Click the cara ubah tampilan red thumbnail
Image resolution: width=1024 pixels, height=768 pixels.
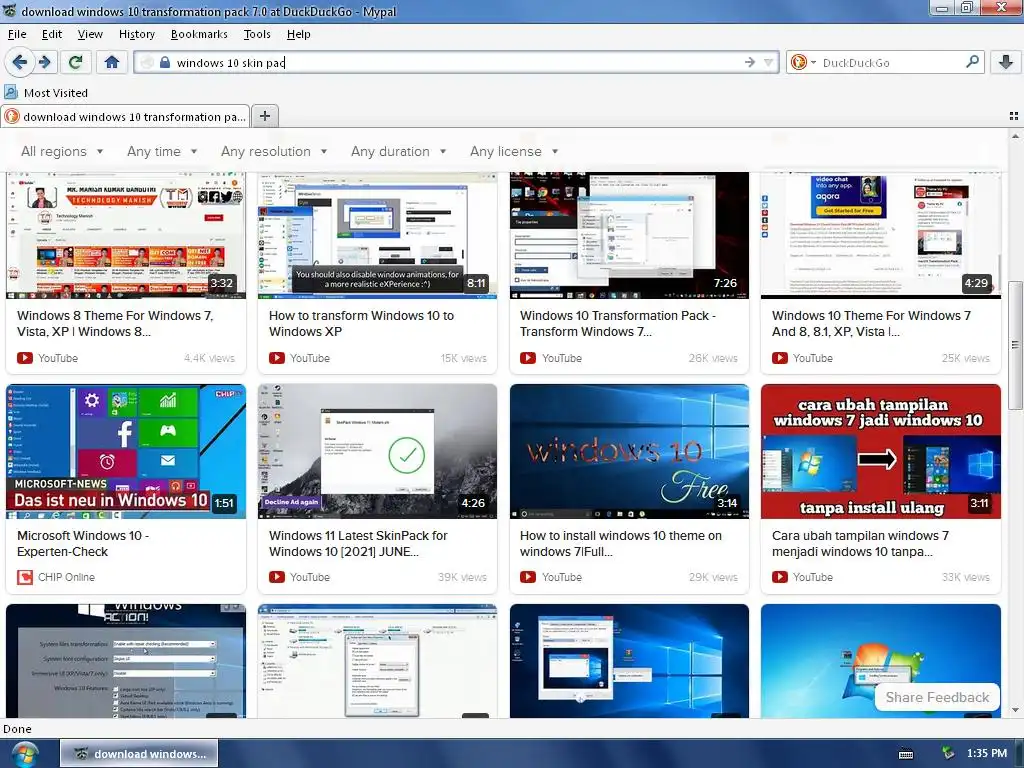pyautogui.click(x=881, y=451)
